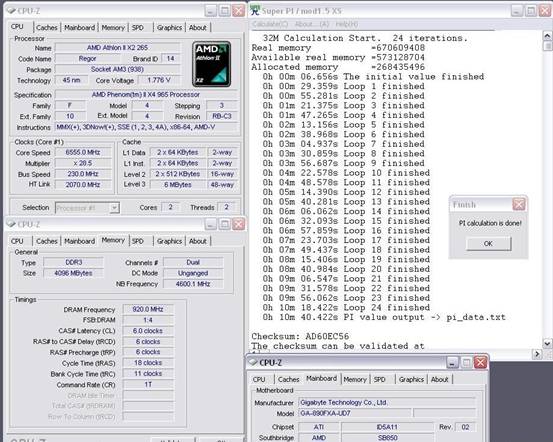553x442 pixels.
Task: Open the Calculate menu in Super PI
Action: 270,24
